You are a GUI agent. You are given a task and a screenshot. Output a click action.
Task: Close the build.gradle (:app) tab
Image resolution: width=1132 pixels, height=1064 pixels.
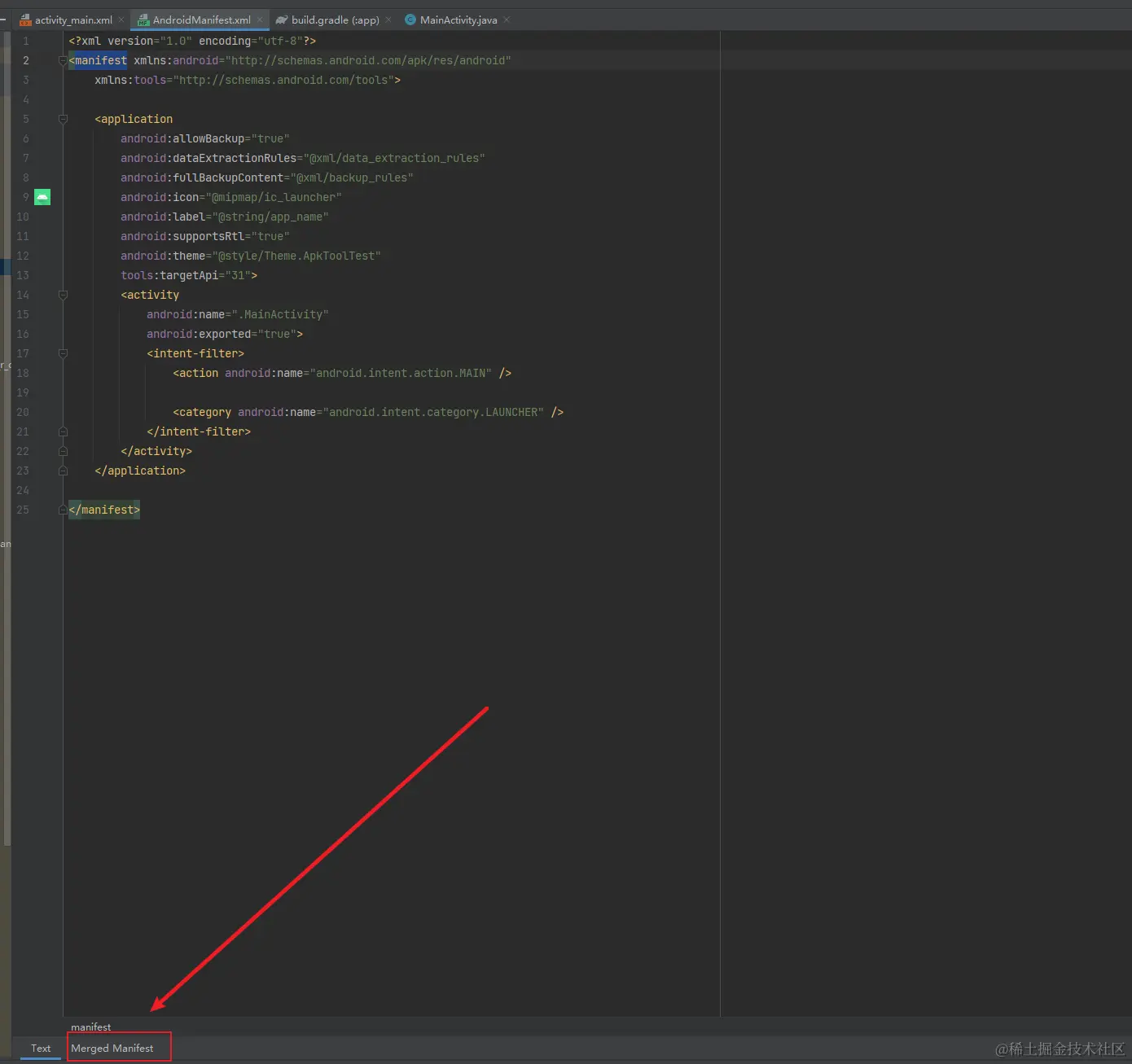pos(388,20)
